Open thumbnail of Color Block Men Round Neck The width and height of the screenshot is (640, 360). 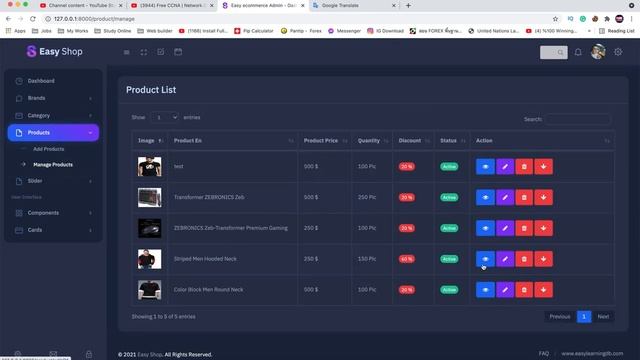click(x=149, y=290)
